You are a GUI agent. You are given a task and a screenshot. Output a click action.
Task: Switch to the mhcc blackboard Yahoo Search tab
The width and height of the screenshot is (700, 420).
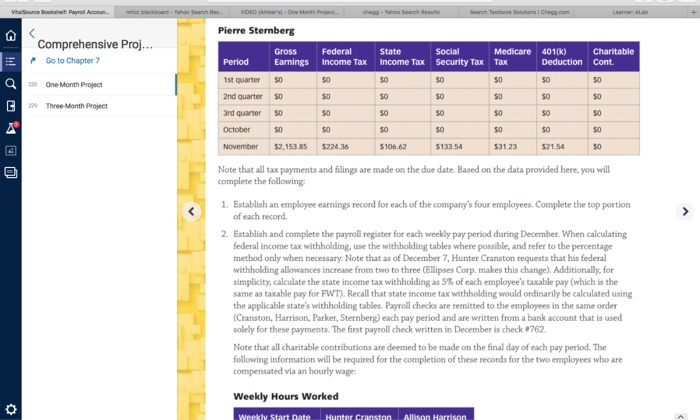click(174, 12)
